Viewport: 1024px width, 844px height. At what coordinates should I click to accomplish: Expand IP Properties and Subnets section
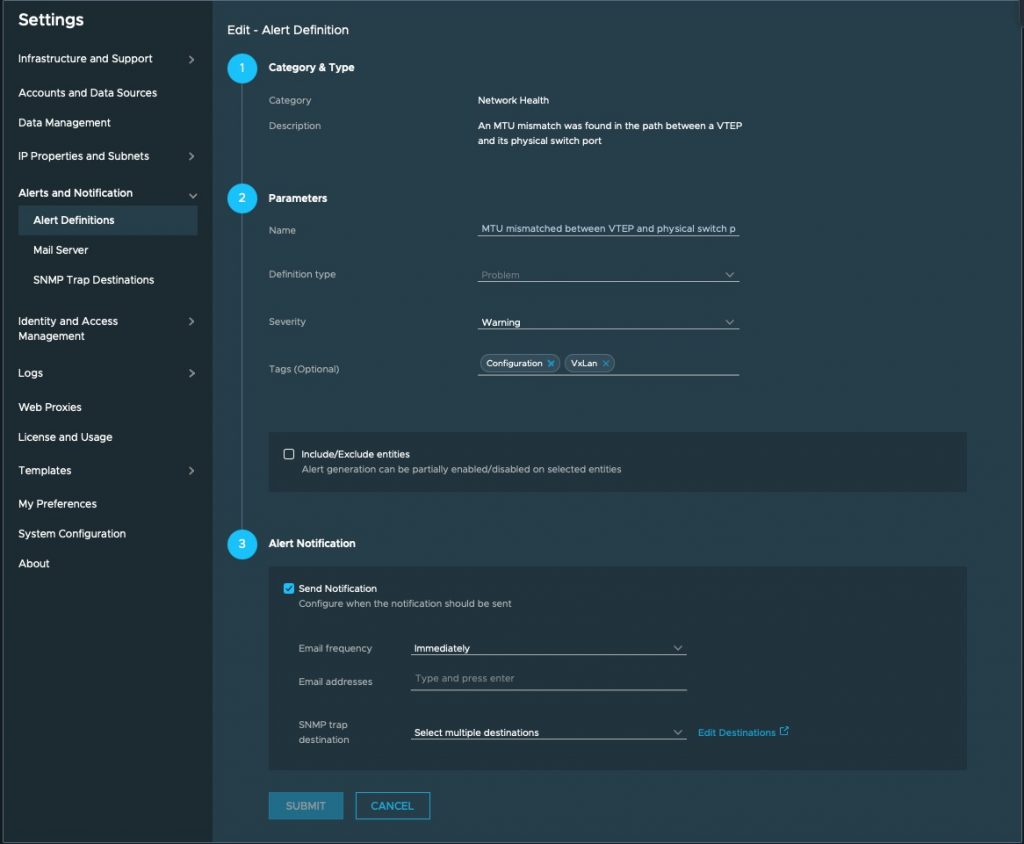[x=191, y=157]
